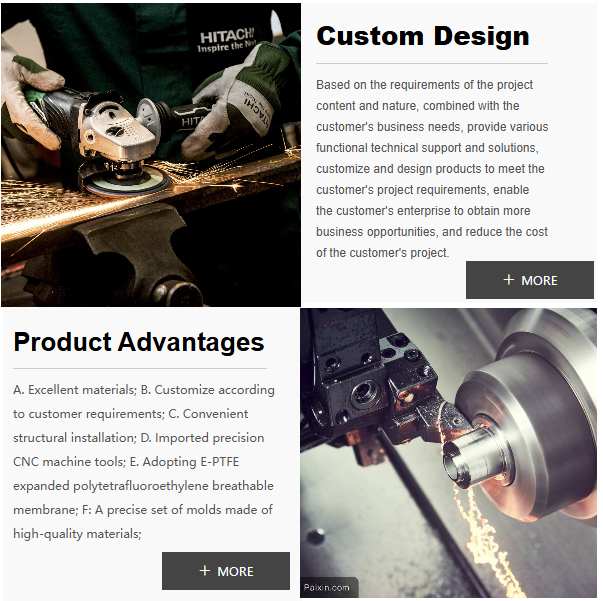Screen dimensions: 603x601
Task: Click the plus icon in Product Advantages' MORE button
Action: [205, 571]
